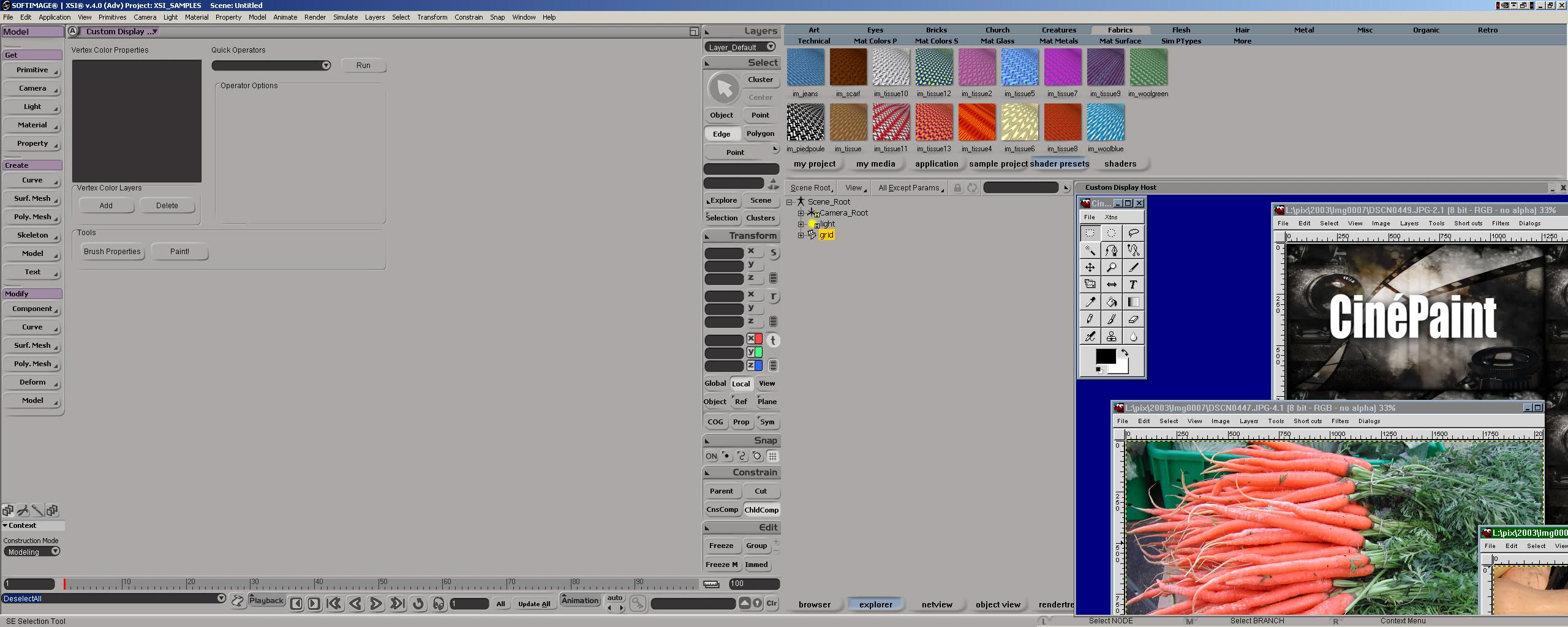Collapse the Scene_Root tree node
Viewport: 1568px width, 627px height.
point(790,202)
